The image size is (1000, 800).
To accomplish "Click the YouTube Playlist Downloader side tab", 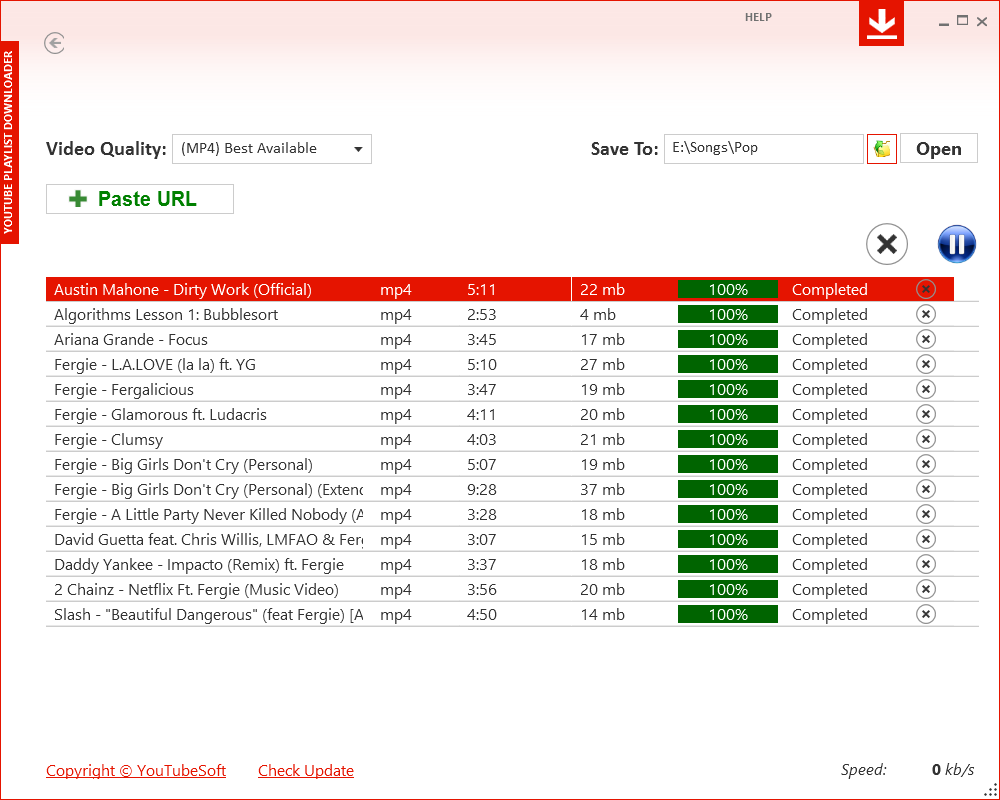I will (x=9, y=142).
